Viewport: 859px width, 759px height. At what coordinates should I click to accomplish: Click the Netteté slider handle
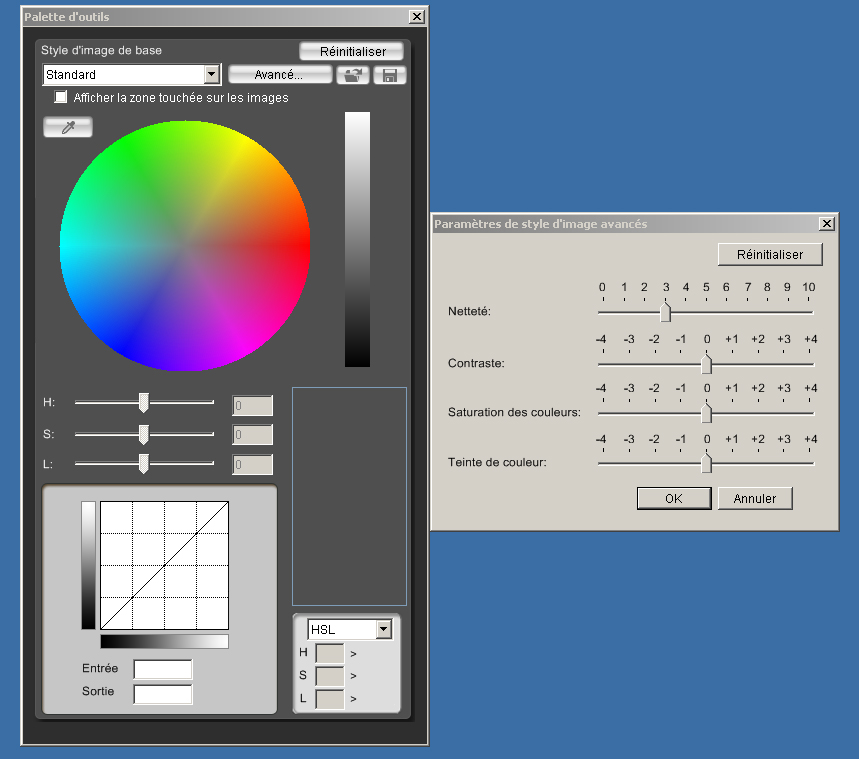(x=666, y=313)
